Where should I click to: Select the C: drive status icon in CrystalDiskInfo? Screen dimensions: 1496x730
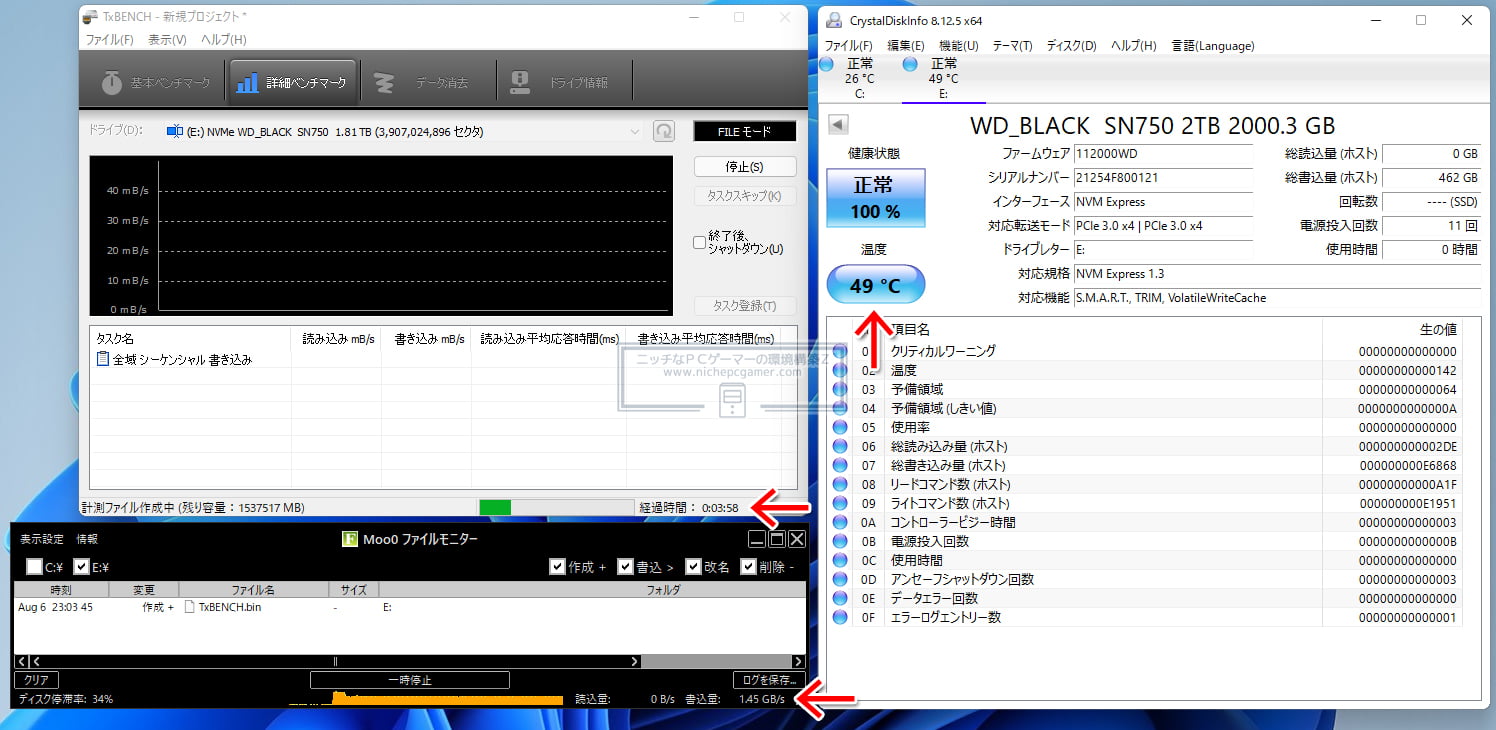(827, 64)
